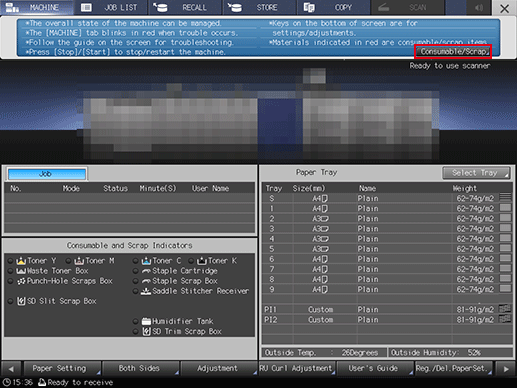The image size is (517, 388).
Task: Open the MACHINE tab
Action: [x=37, y=7]
